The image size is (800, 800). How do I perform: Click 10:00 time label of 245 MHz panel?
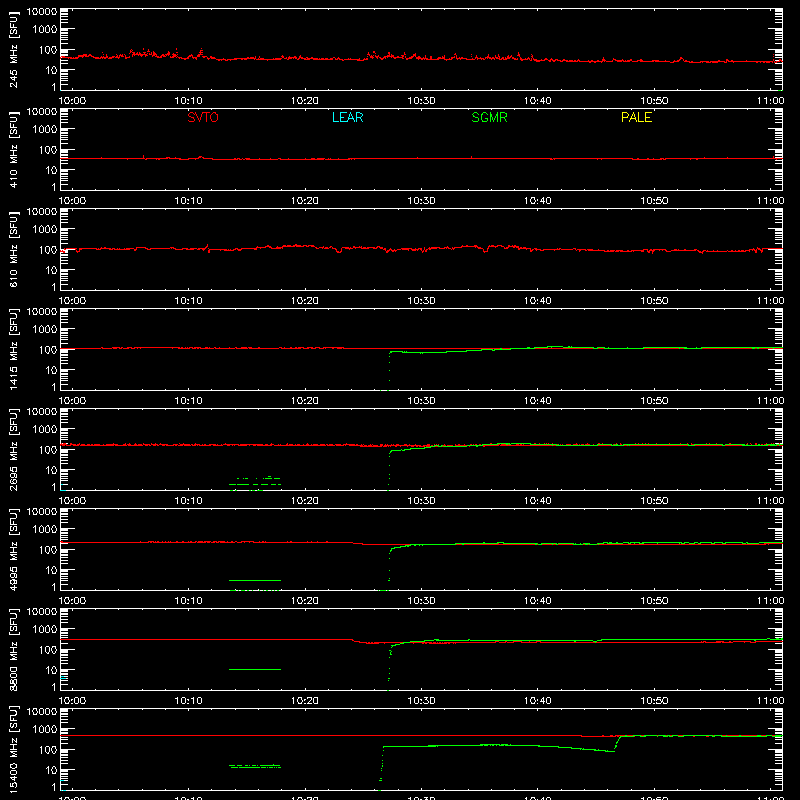pyautogui.click(x=72, y=101)
